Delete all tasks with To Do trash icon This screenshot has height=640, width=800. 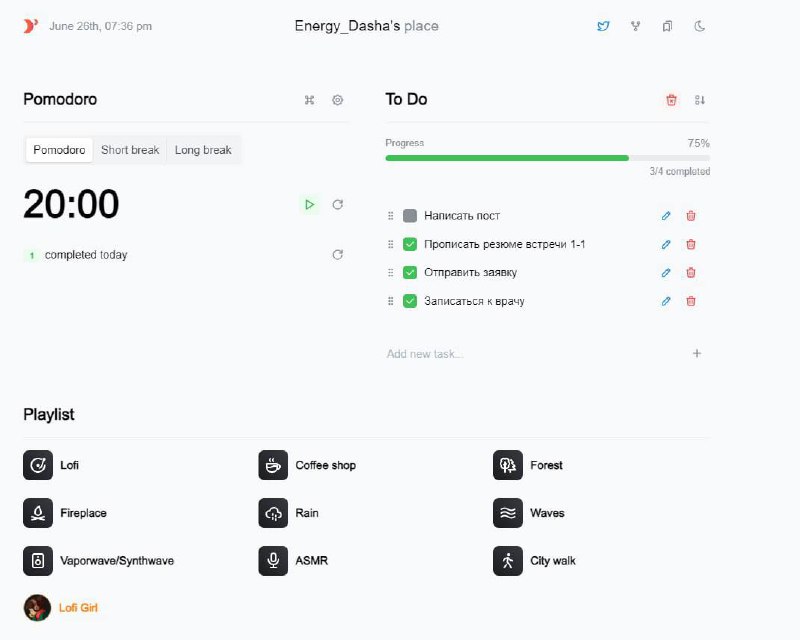(x=671, y=100)
